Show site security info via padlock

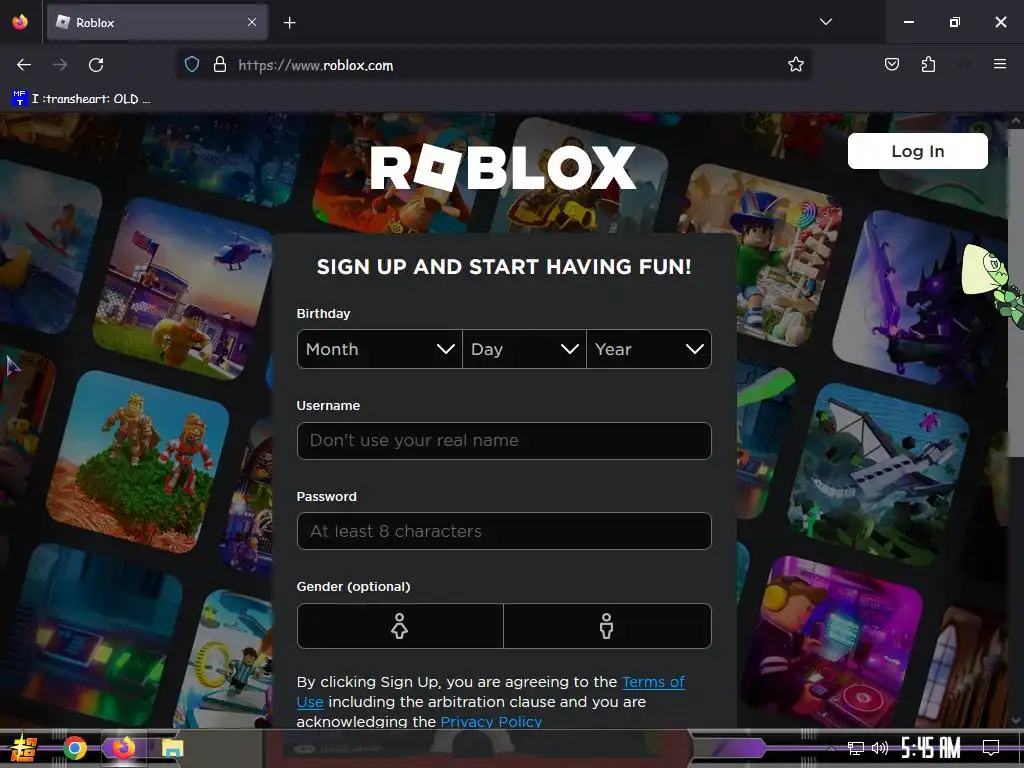click(x=220, y=65)
